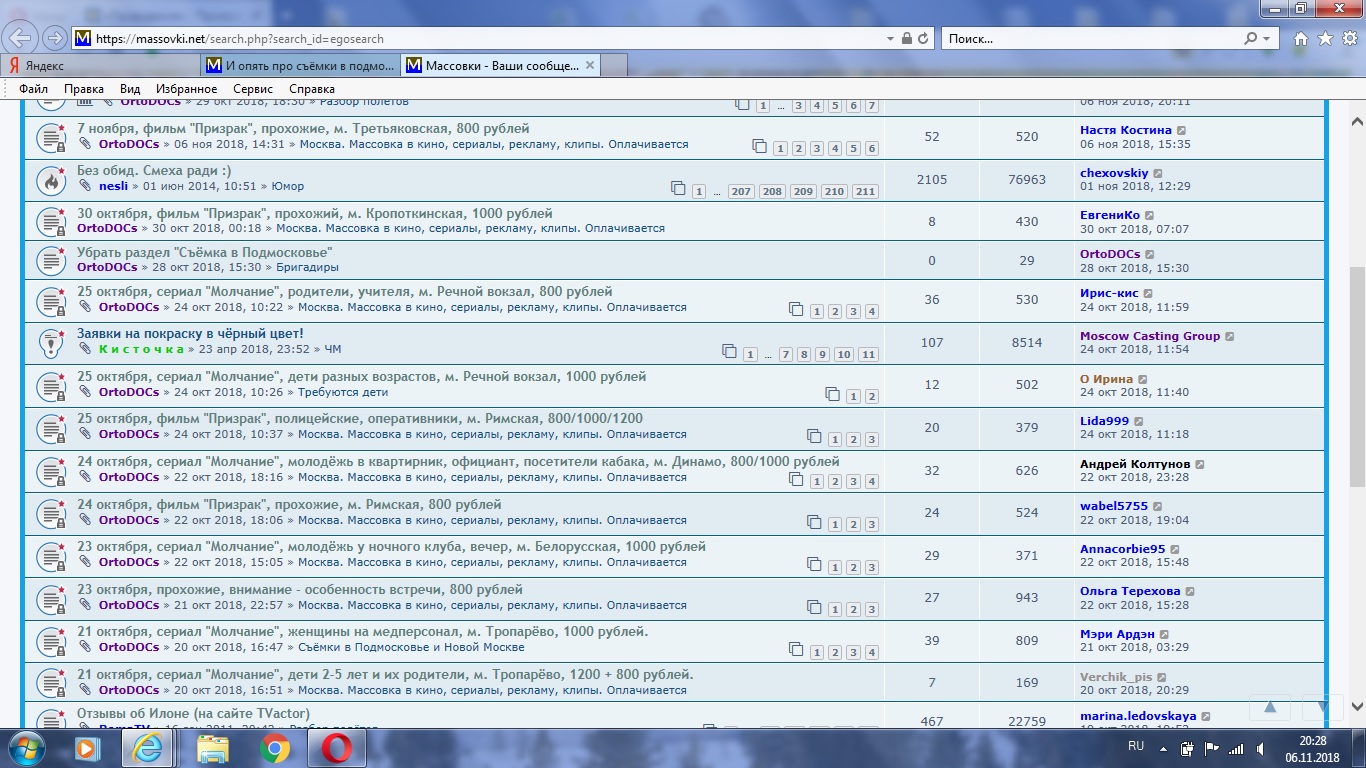Open the media player icon on the taskbar
1366x768 pixels.
click(x=89, y=748)
